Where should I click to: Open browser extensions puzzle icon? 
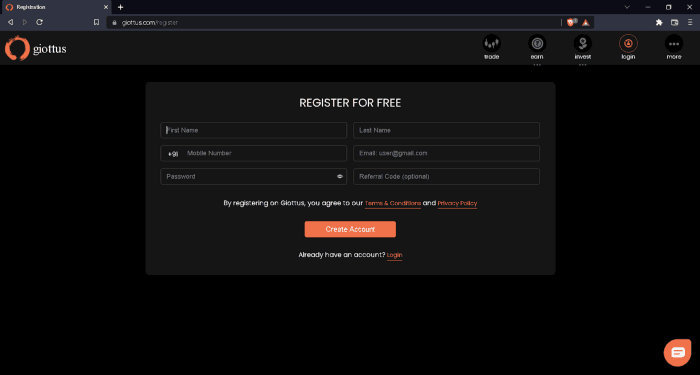point(659,22)
